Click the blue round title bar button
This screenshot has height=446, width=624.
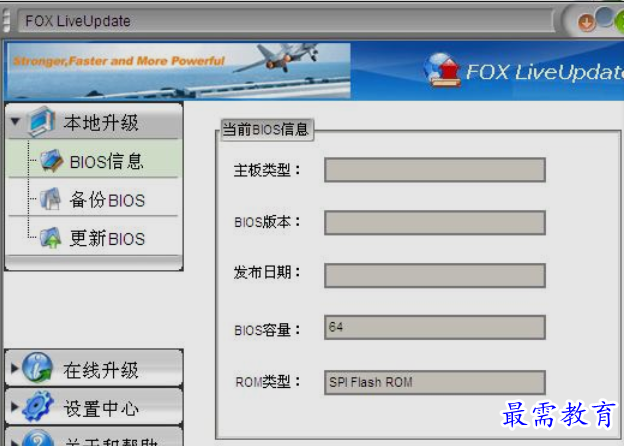tap(605, 17)
